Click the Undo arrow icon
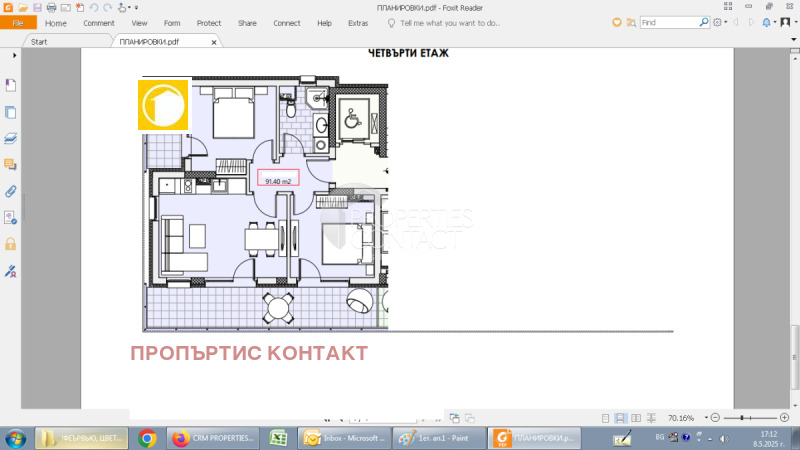 click(94, 8)
